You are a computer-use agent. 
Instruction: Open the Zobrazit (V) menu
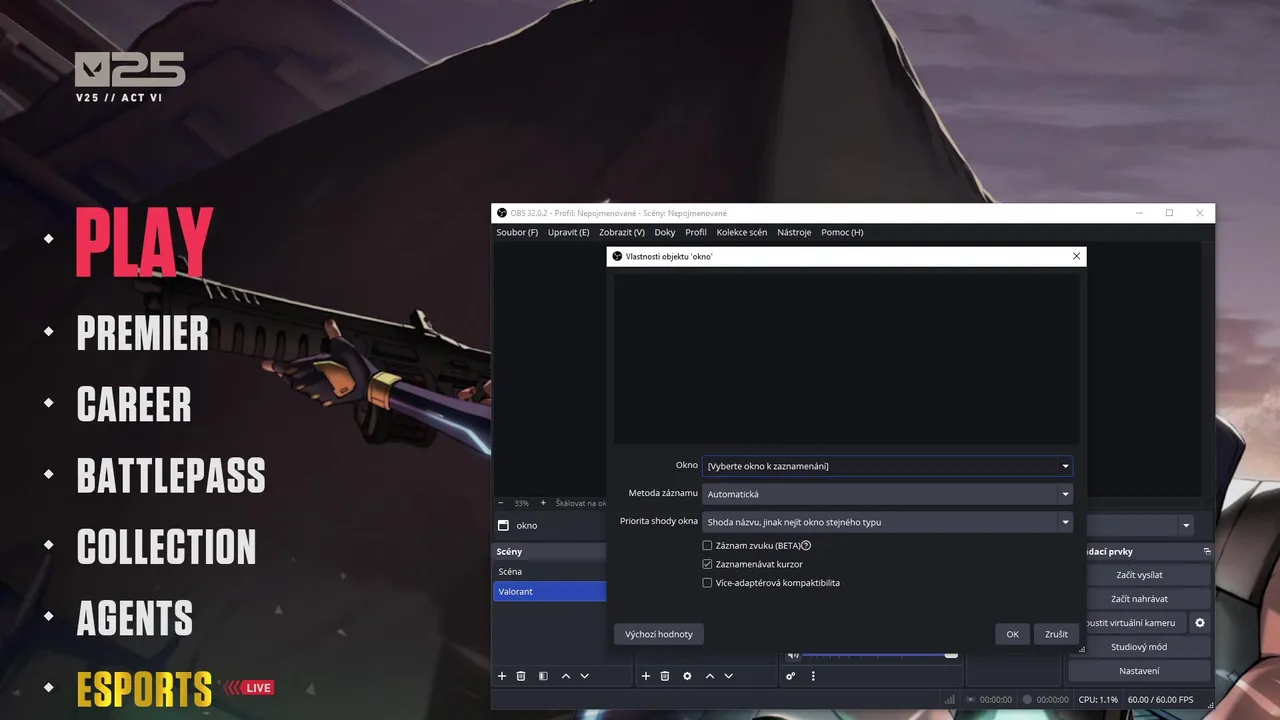[622, 232]
